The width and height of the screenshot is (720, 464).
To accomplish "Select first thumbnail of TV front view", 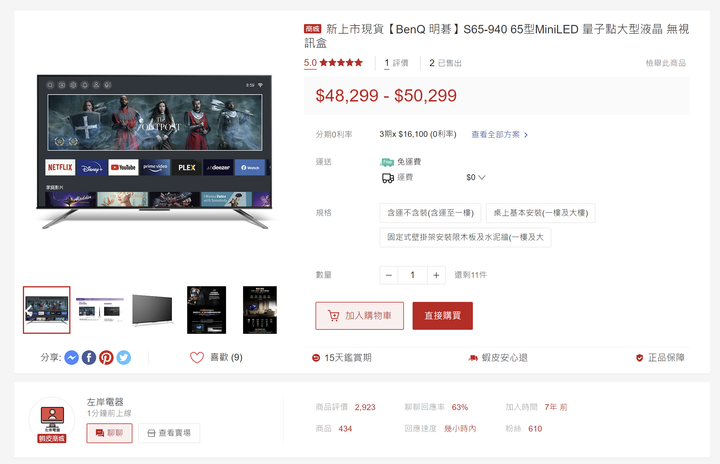I will point(47,310).
